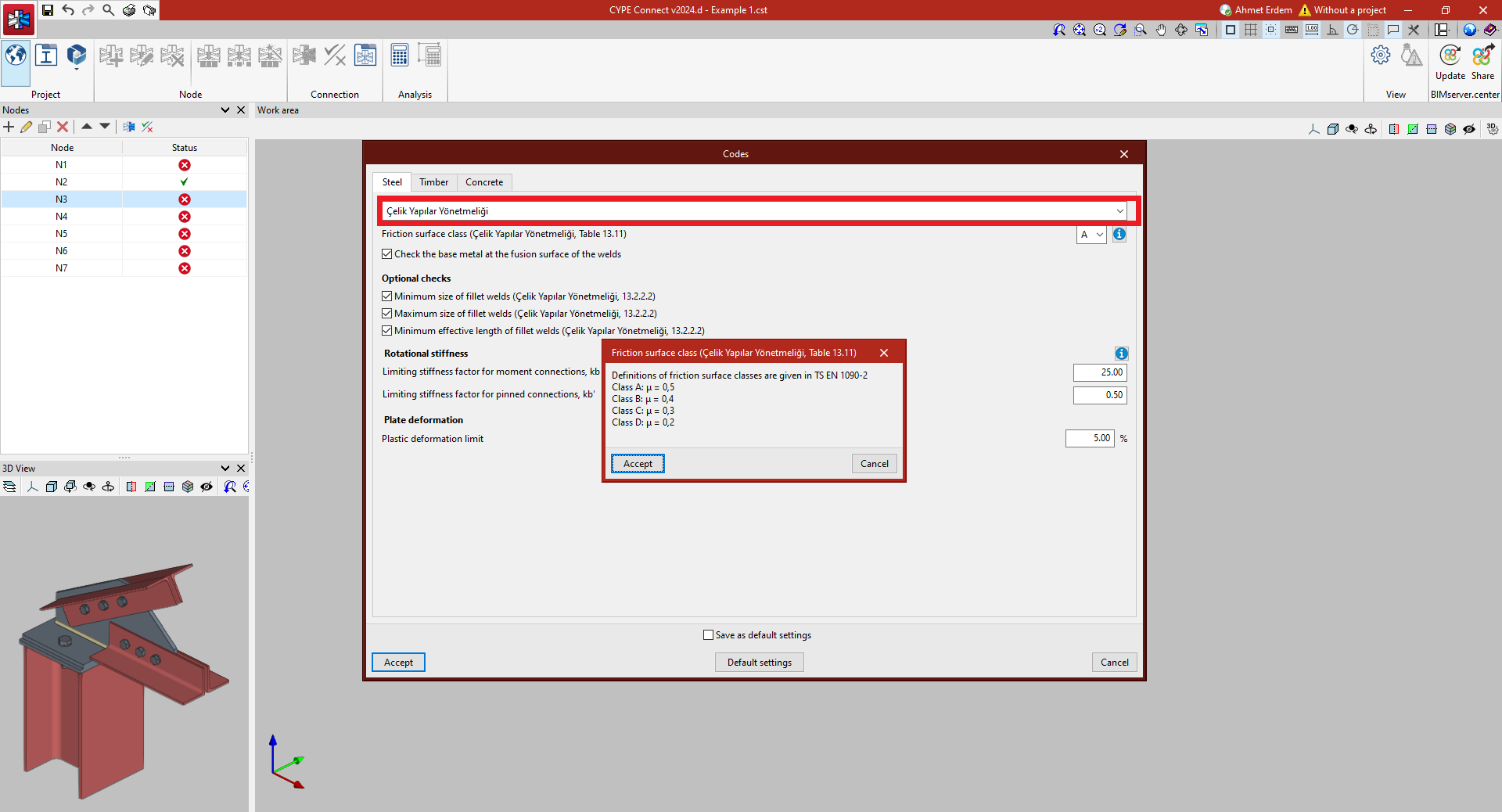Click the pencil edit icon in Nodes panel
1502x812 pixels.
(x=27, y=127)
